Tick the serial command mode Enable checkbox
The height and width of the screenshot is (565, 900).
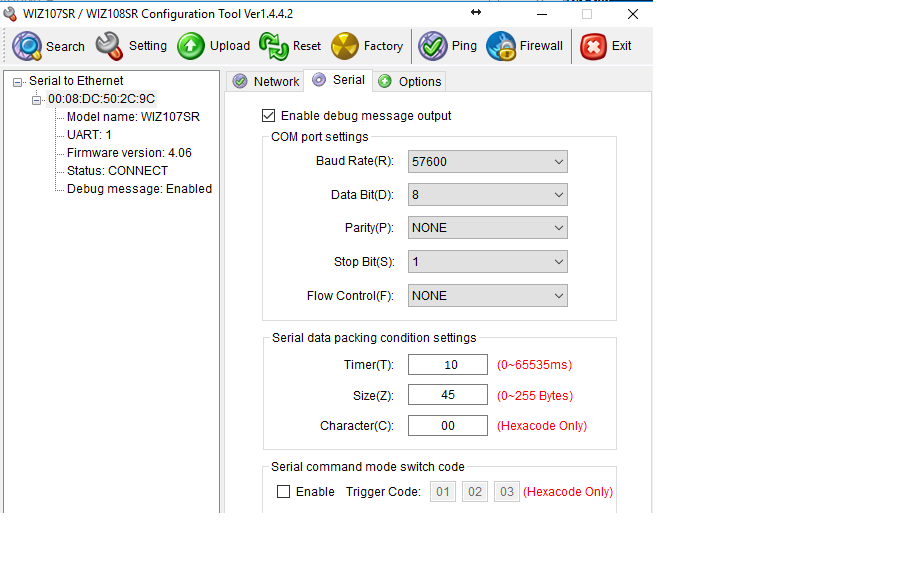(x=284, y=492)
